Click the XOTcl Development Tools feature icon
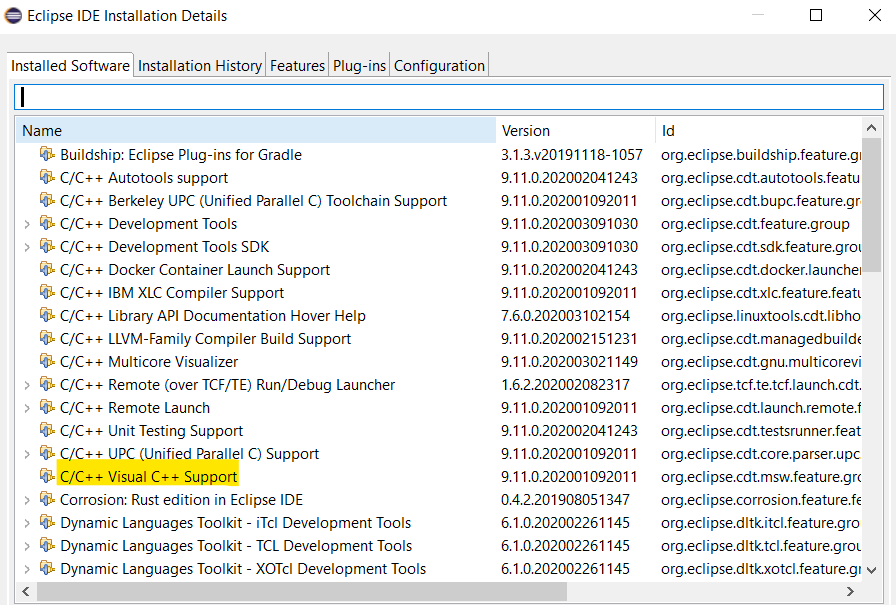Viewport: 896px width, 605px height. point(47,568)
